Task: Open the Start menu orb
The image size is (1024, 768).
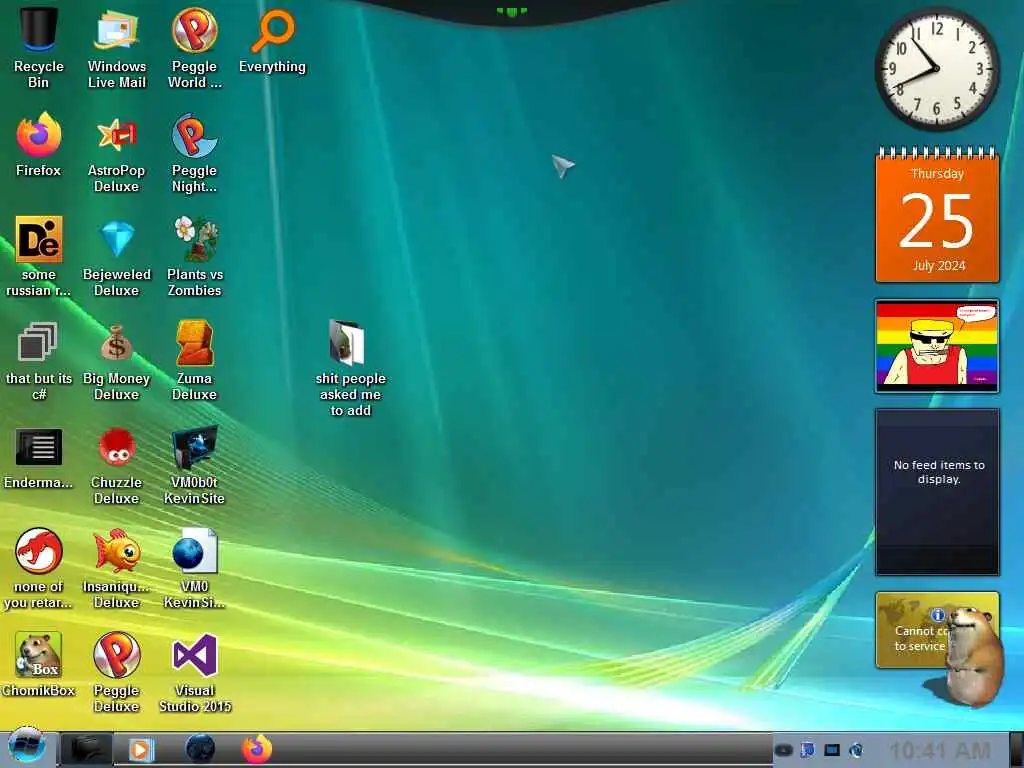Action: 26,747
